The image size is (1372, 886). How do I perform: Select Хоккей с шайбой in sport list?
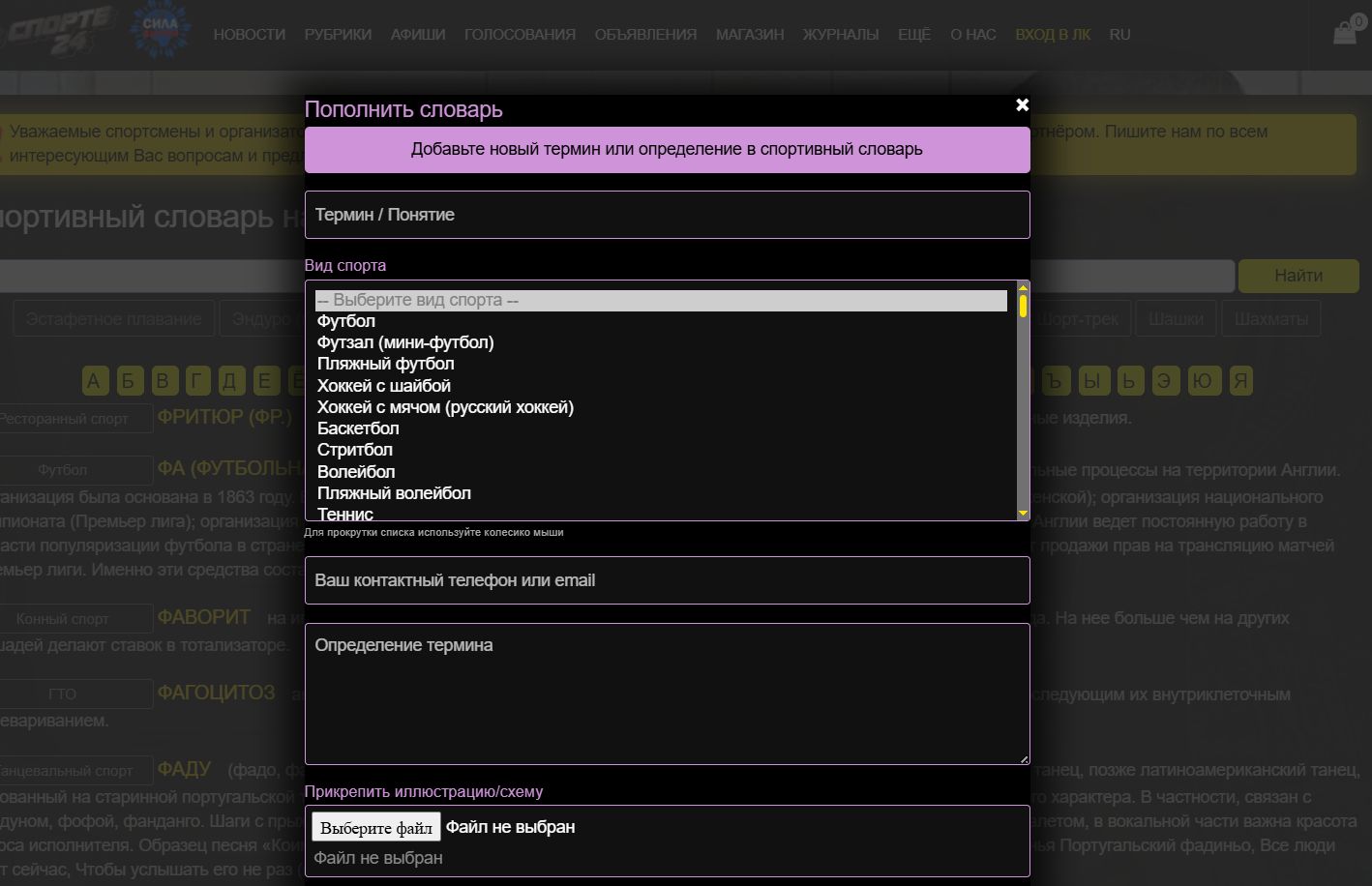coord(661,386)
